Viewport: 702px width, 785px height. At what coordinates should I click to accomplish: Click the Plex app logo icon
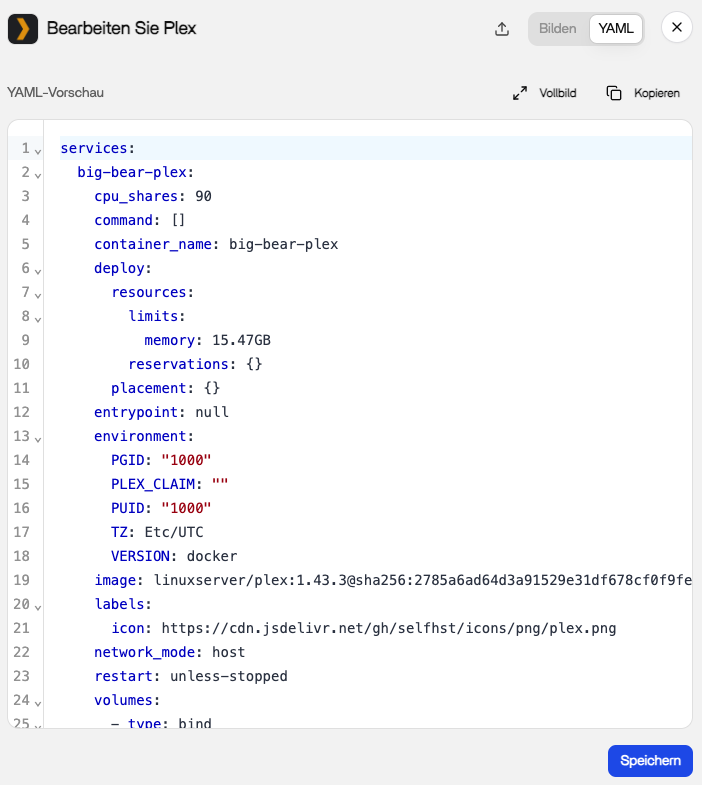pyautogui.click(x=23, y=29)
